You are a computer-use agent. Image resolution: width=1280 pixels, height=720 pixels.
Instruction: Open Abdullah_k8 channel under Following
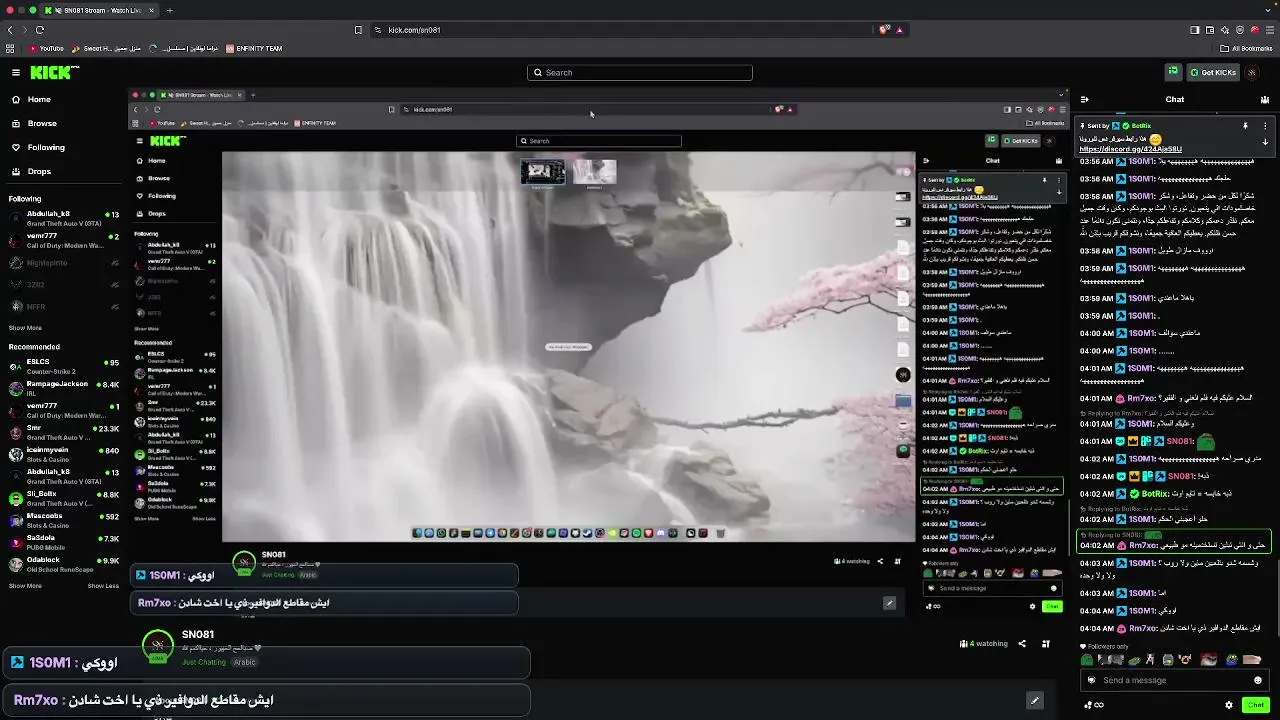62,218
